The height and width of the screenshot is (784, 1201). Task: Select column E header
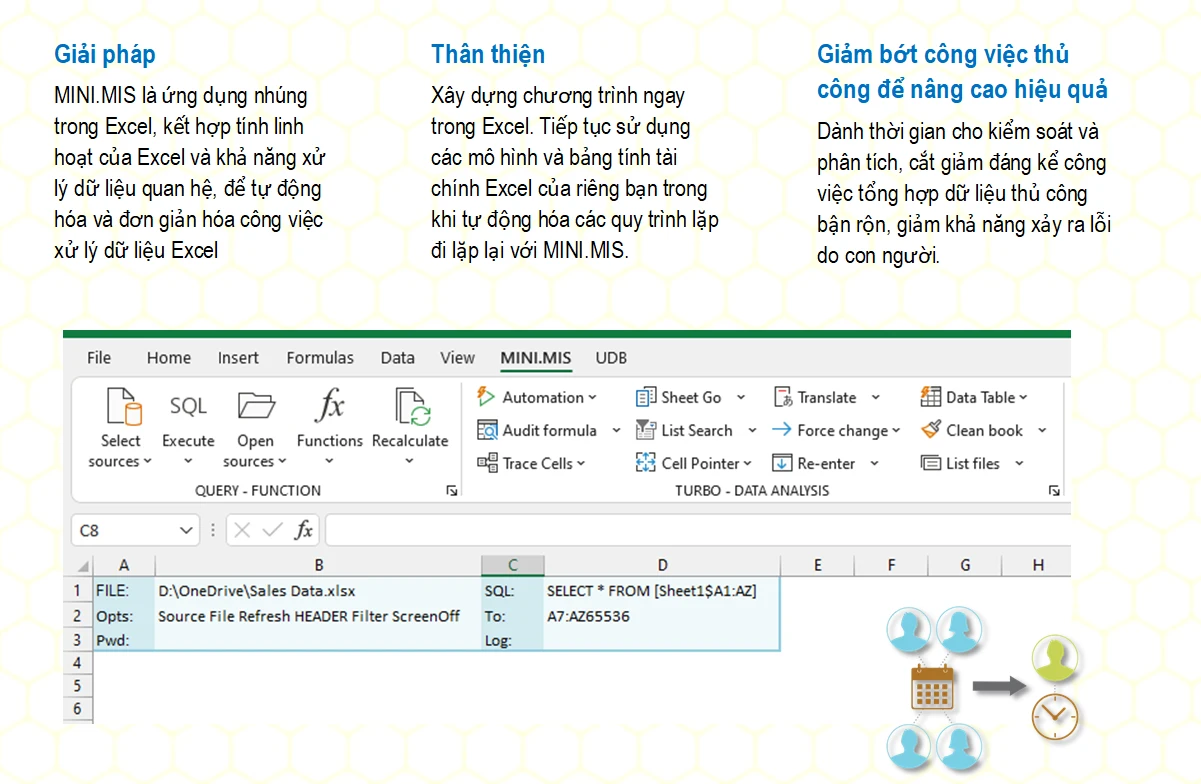[x=817, y=566]
